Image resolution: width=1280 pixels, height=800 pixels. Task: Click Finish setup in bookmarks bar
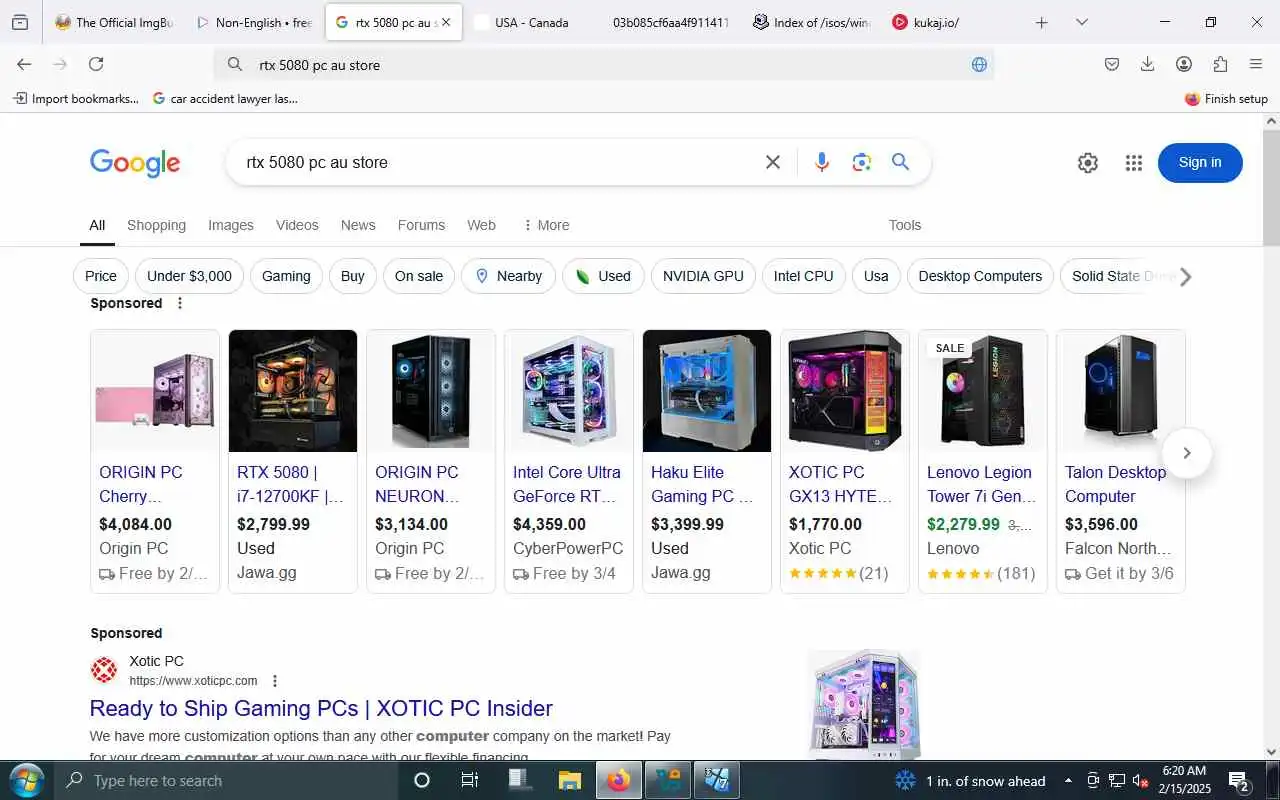[x=1226, y=98]
